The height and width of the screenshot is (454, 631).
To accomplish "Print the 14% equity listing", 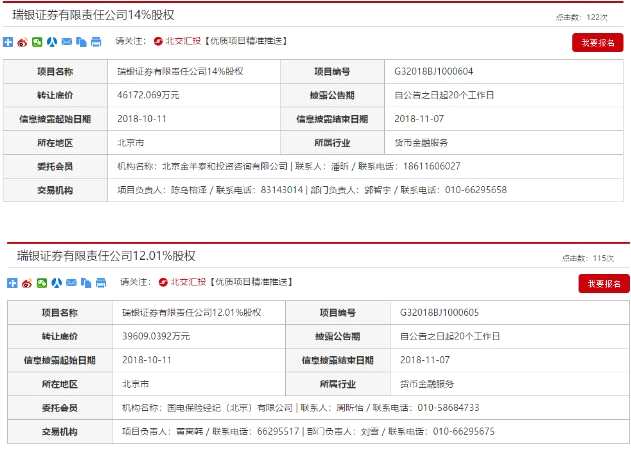I will [x=96, y=42].
